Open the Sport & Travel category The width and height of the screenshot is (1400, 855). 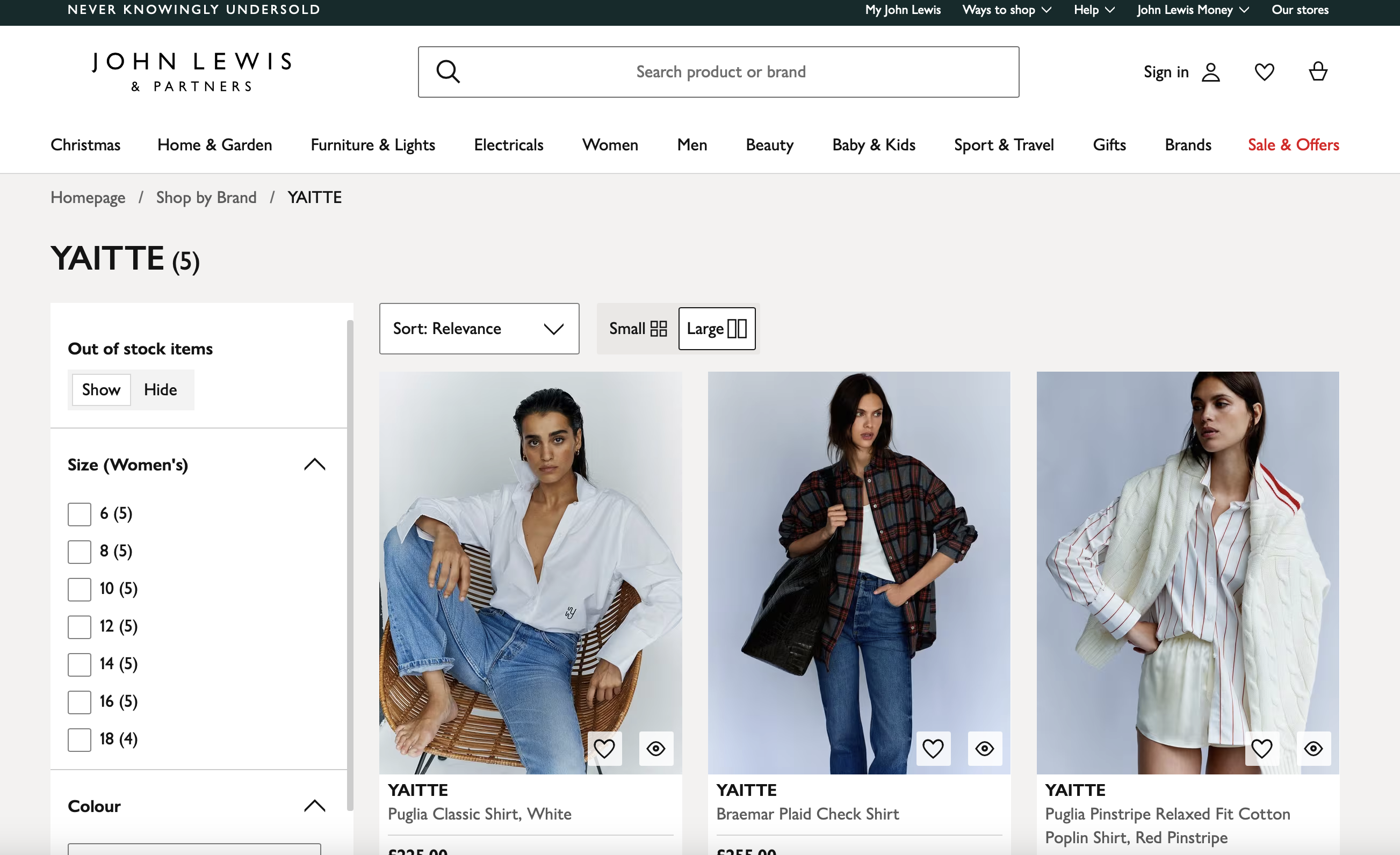coord(1004,145)
